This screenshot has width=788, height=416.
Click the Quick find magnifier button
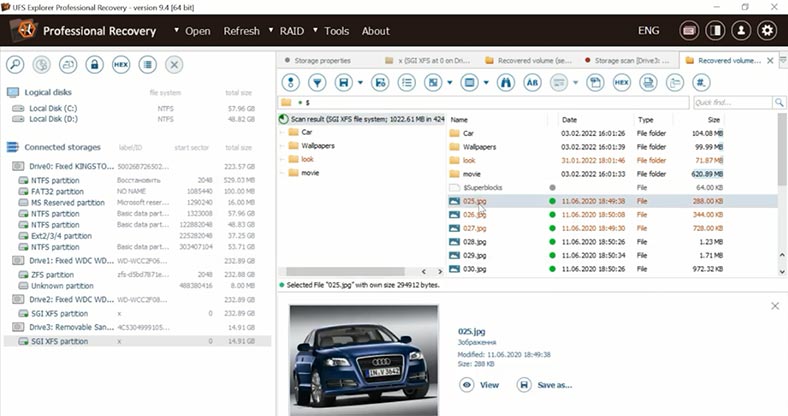779,102
